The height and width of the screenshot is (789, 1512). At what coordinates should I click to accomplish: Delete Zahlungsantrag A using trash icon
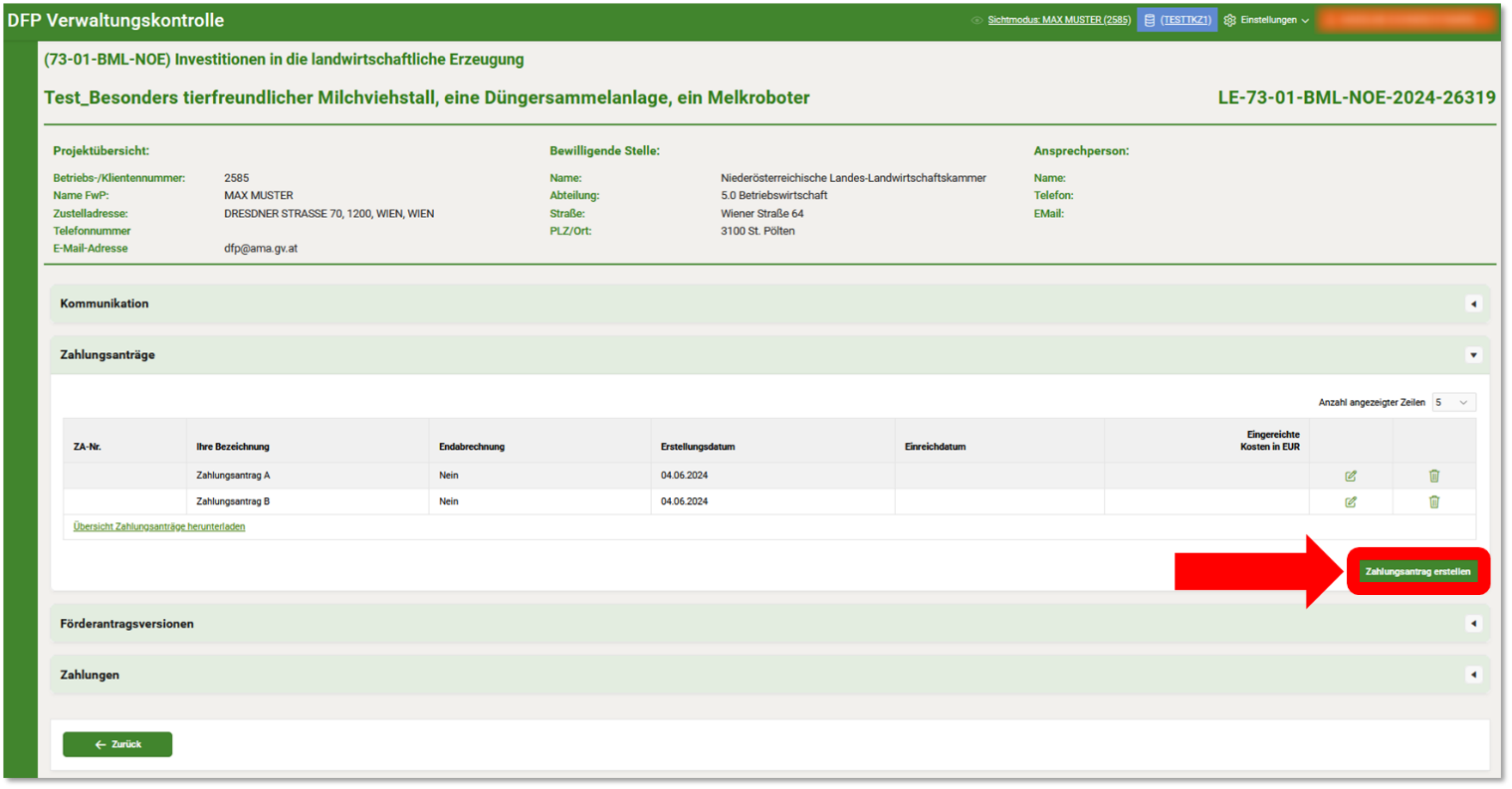tap(1433, 476)
